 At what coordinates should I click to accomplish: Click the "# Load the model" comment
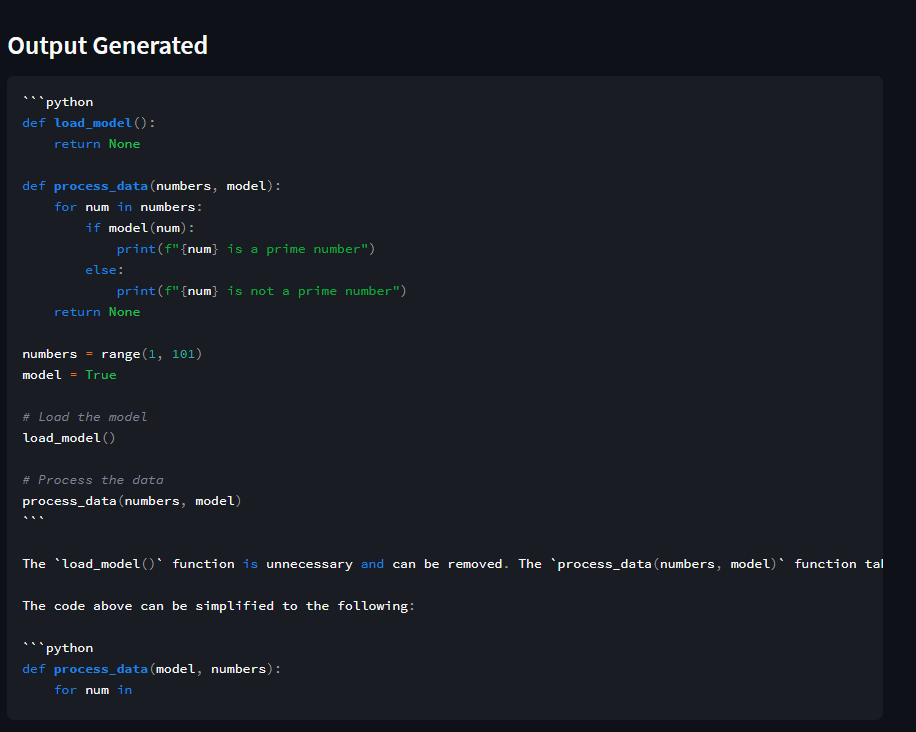click(x=85, y=417)
